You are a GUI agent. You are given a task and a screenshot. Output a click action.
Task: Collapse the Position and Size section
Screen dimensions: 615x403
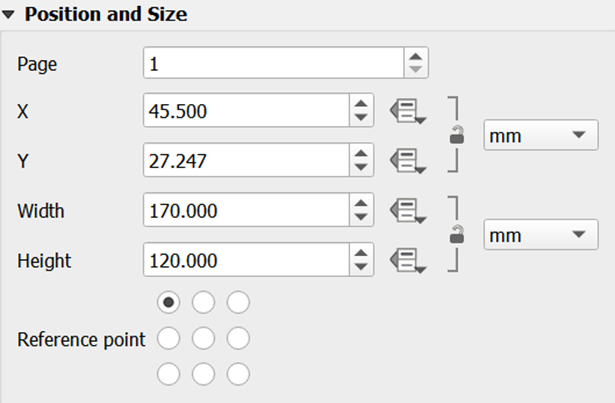click(9, 16)
